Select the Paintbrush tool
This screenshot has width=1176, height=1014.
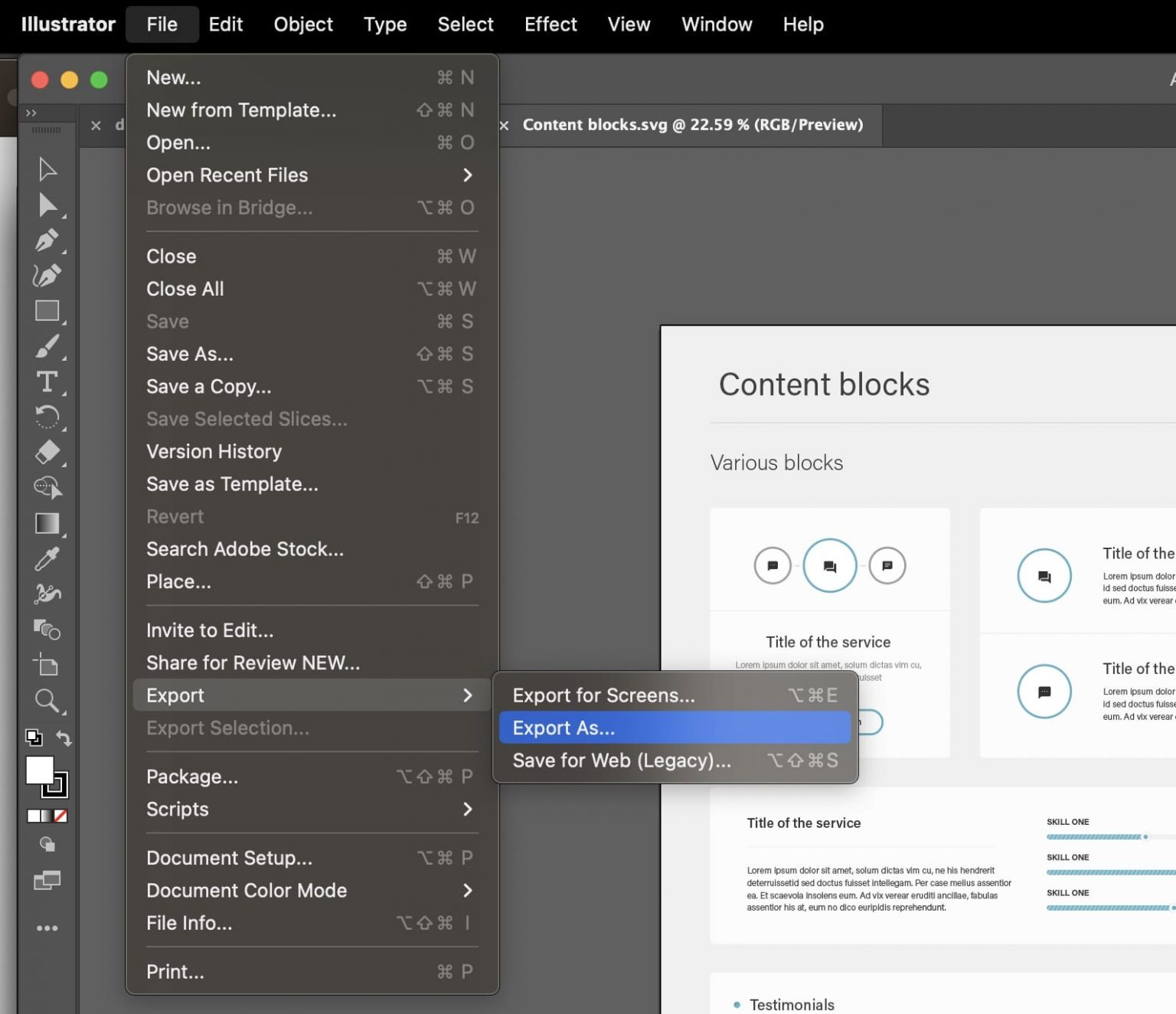(x=46, y=347)
